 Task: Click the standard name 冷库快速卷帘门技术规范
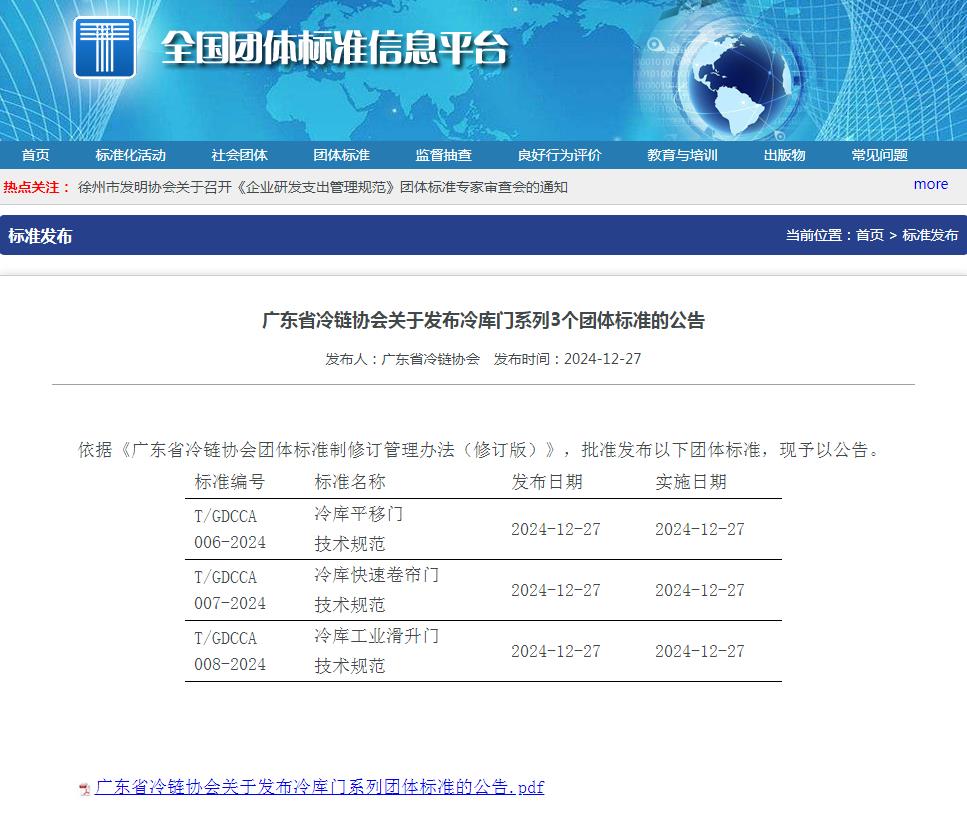[377, 590]
